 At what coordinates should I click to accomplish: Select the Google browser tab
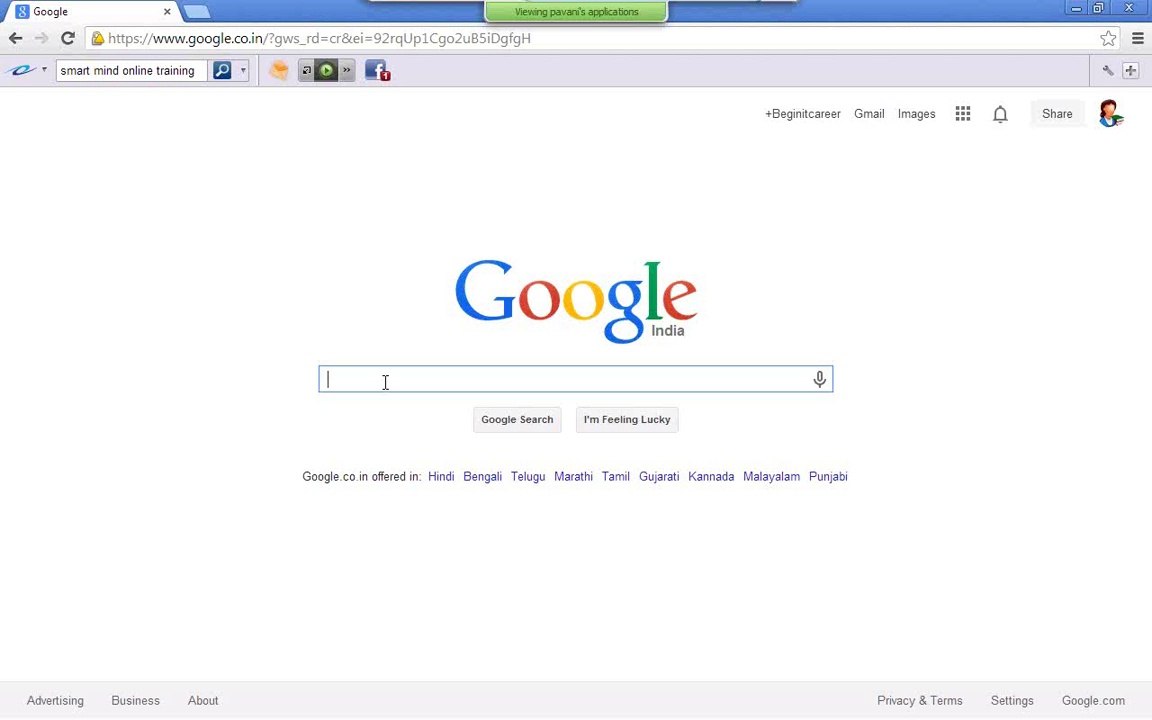pos(92,12)
